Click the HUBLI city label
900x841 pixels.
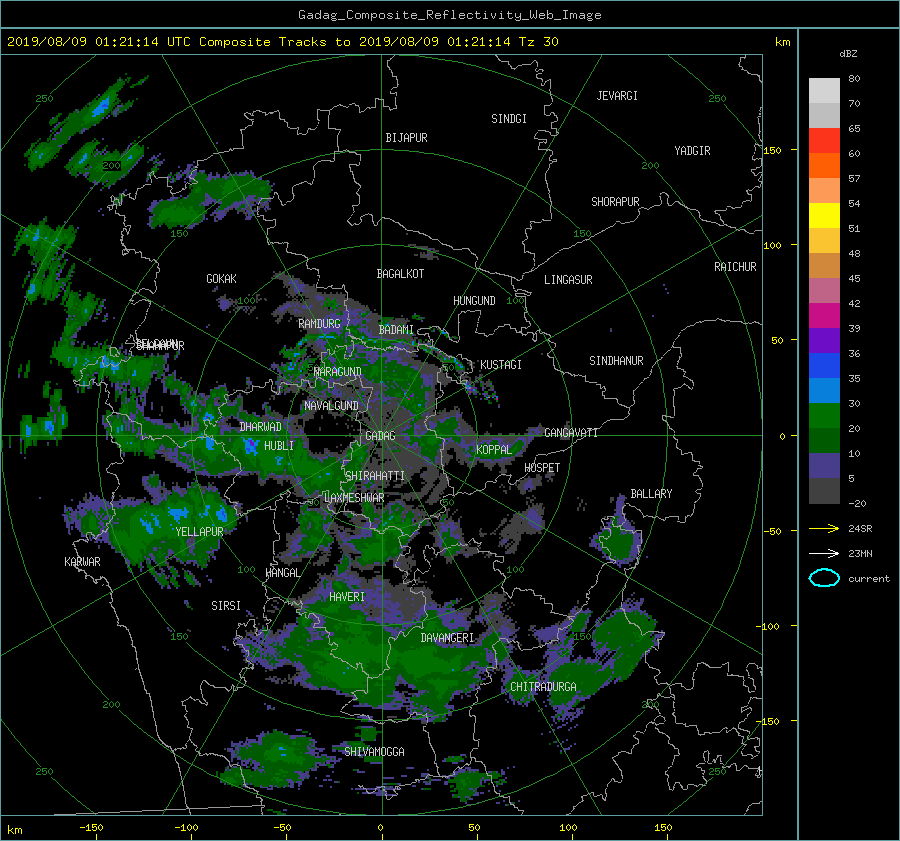pos(279,446)
